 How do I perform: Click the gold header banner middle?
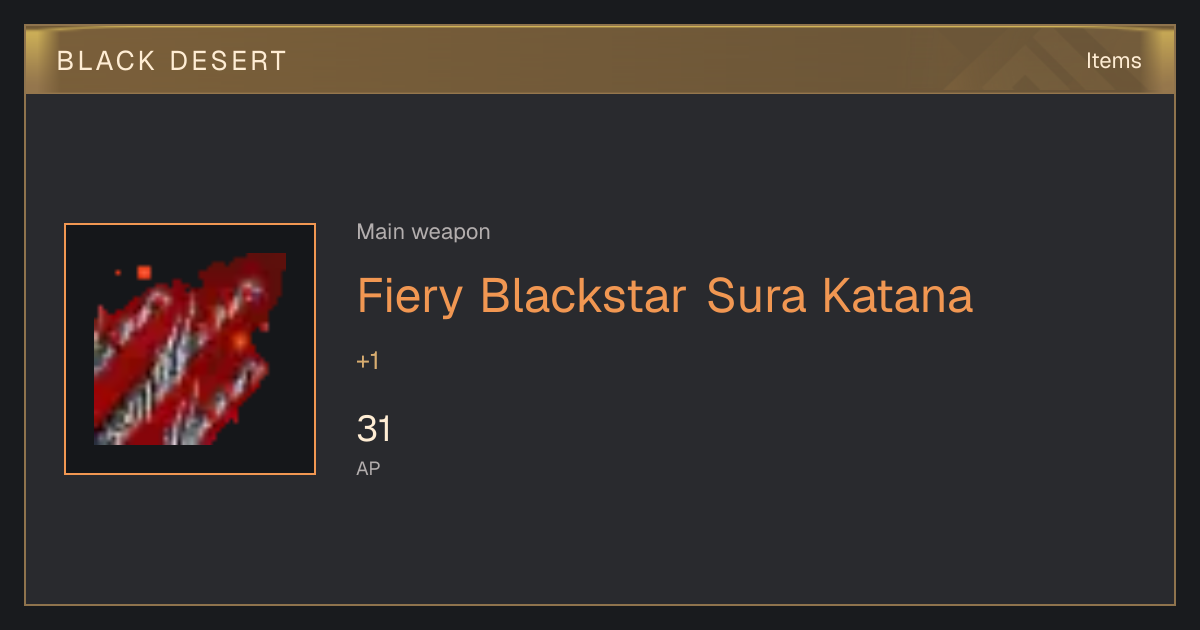coord(600,60)
